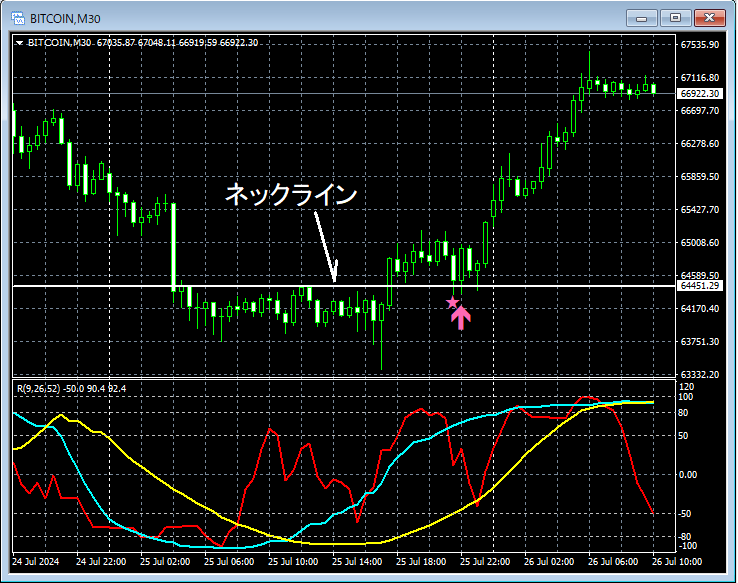The height and width of the screenshot is (583, 738).
Task: Click price scale value 65859.50
Action: point(700,176)
